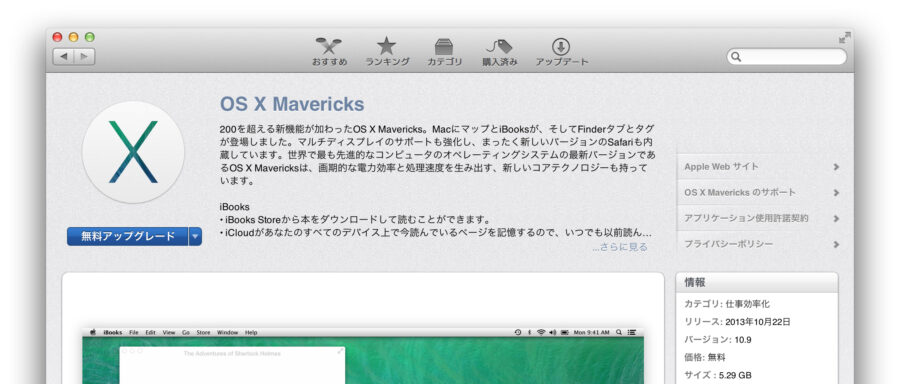Open the Apple Web サイト link
The height and width of the screenshot is (384, 900).
click(721, 166)
